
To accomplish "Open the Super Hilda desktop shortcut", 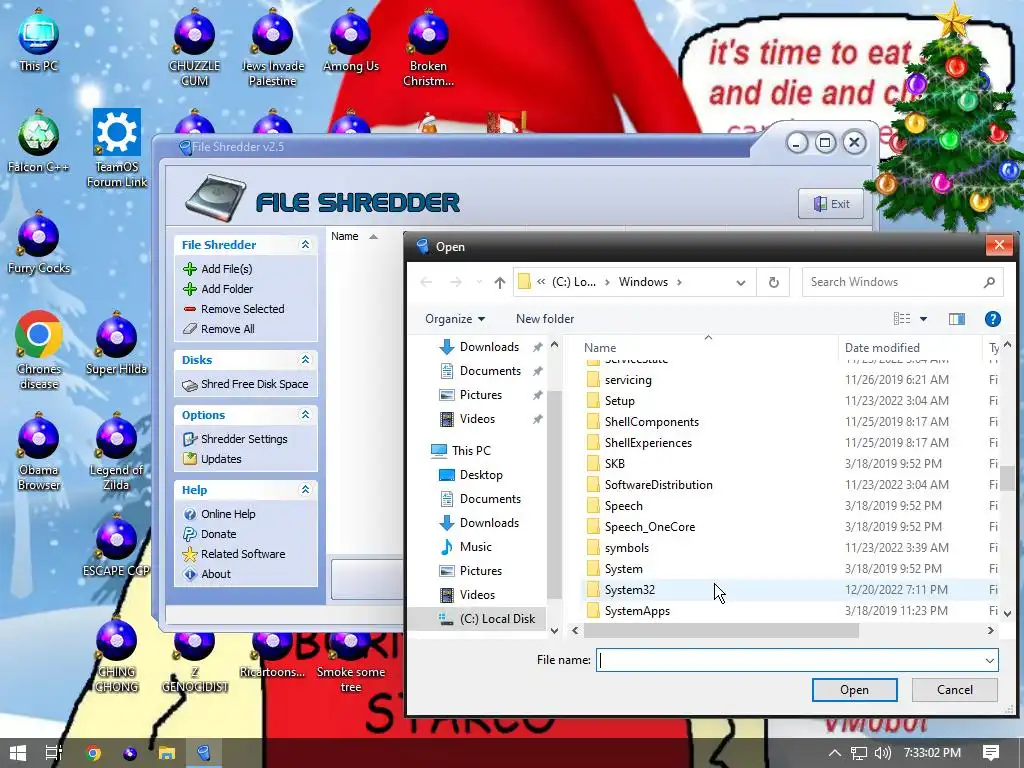I will tap(116, 344).
